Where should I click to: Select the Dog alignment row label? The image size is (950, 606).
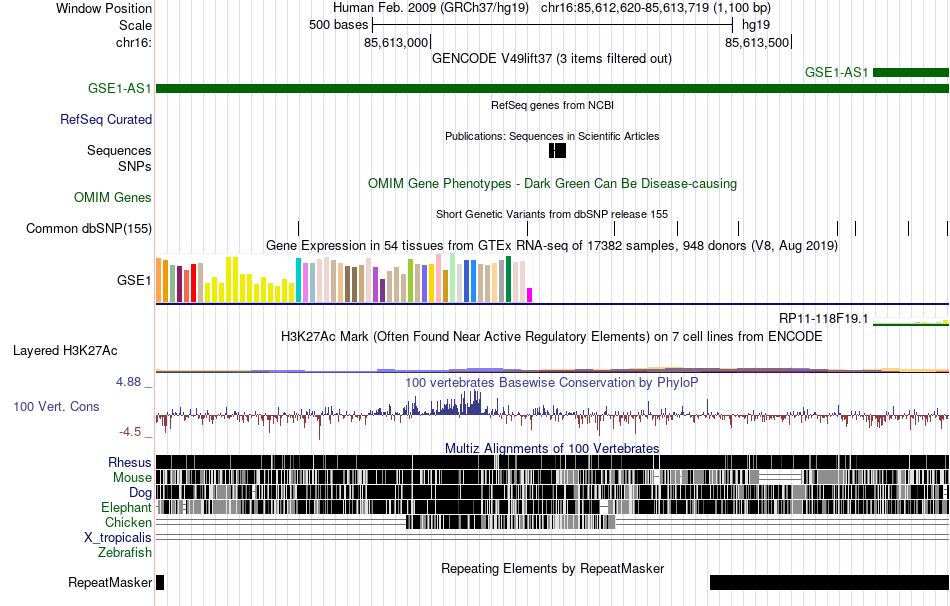(140, 493)
